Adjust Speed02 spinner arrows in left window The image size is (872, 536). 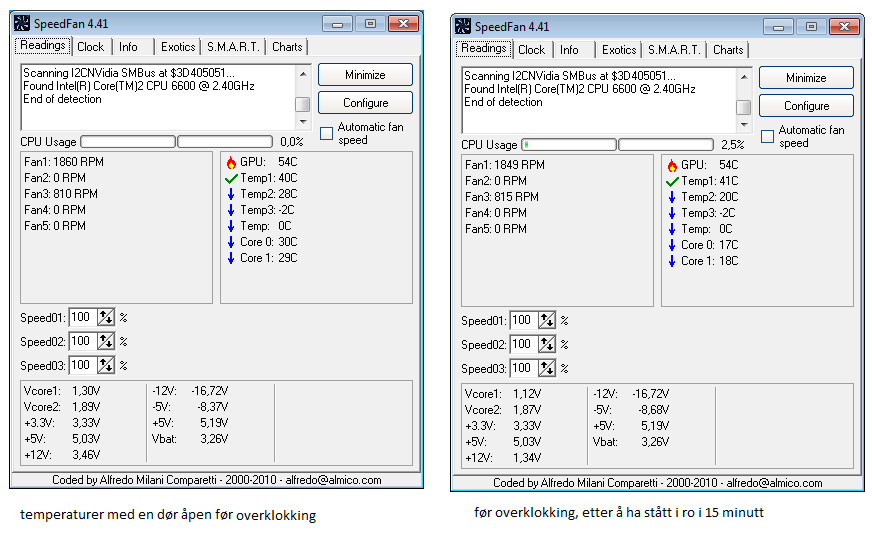coord(106,341)
